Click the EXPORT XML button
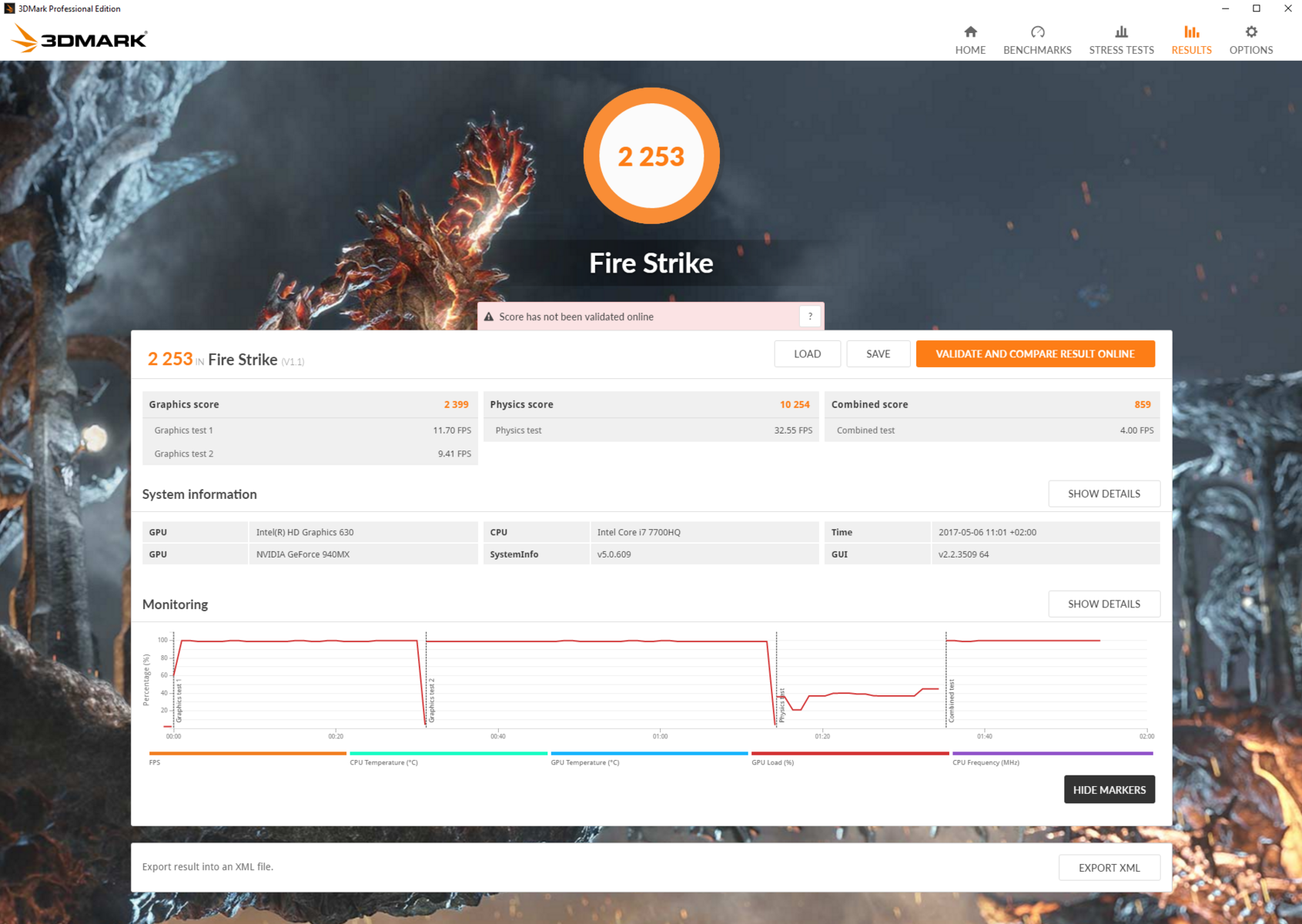The width and height of the screenshot is (1302, 924). click(1109, 868)
